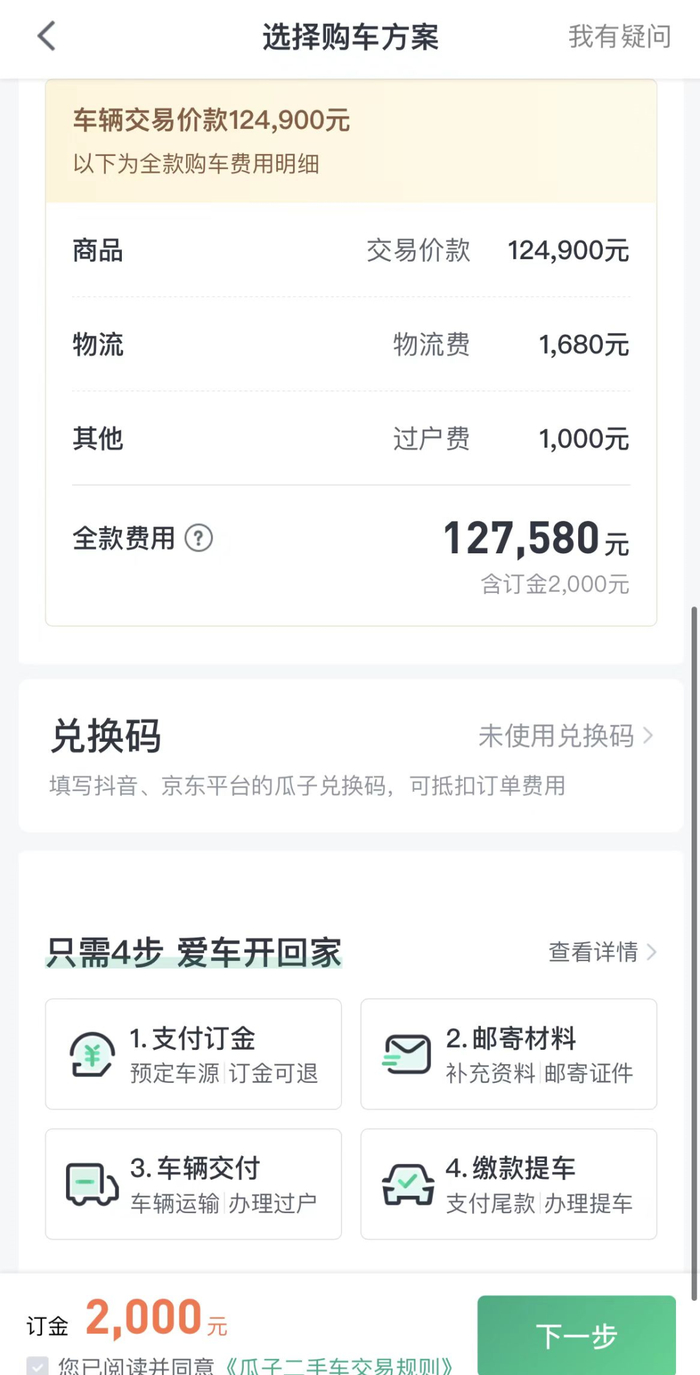Expand 查看详情 chevron arrow
The height and width of the screenshot is (1375, 700).
pyautogui.click(x=652, y=952)
